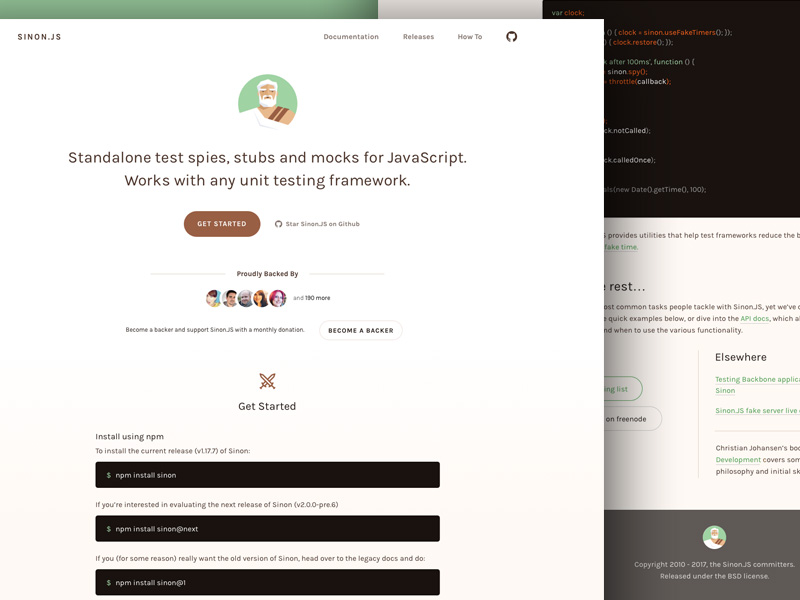Viewport: 800px width, 600px height.
Task: Open the second backer avatar
Action: tap(230, 298)
